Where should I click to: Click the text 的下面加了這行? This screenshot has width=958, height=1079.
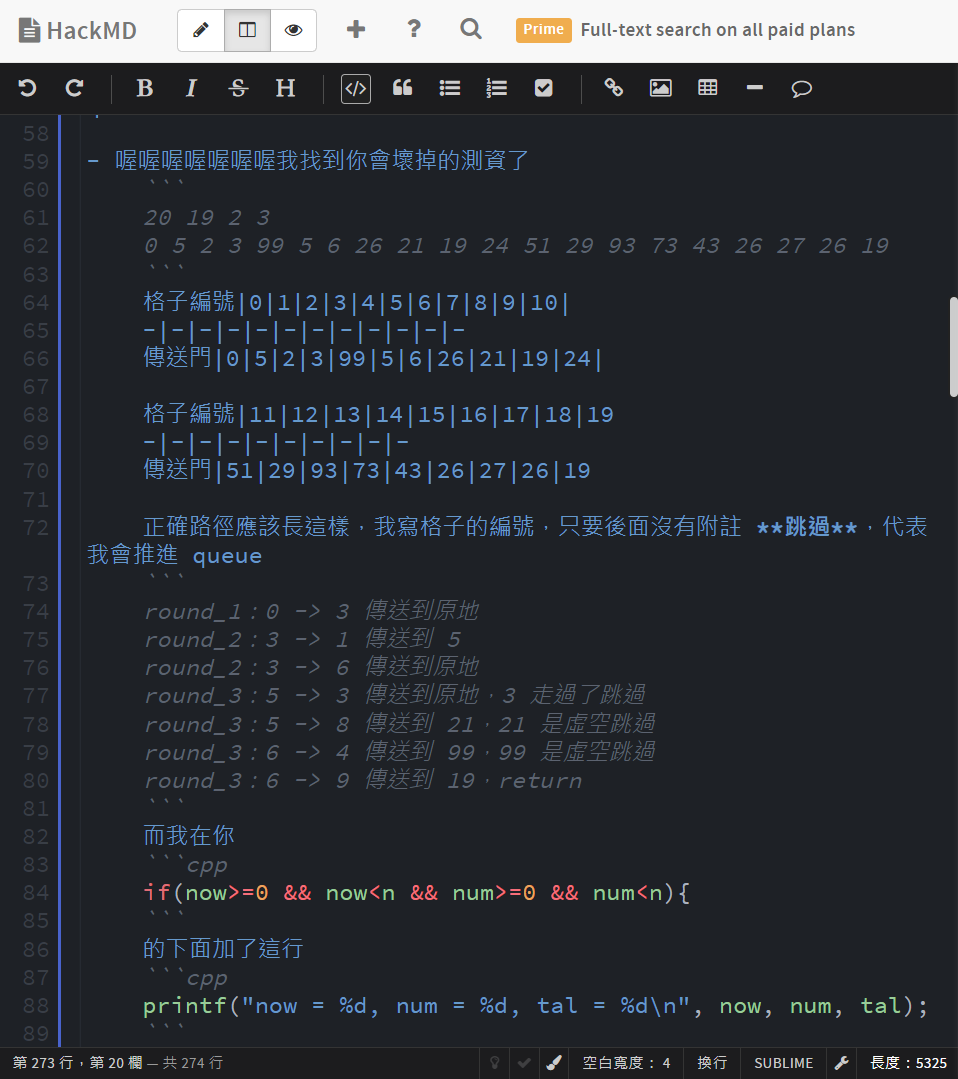(x=223, y=949)
